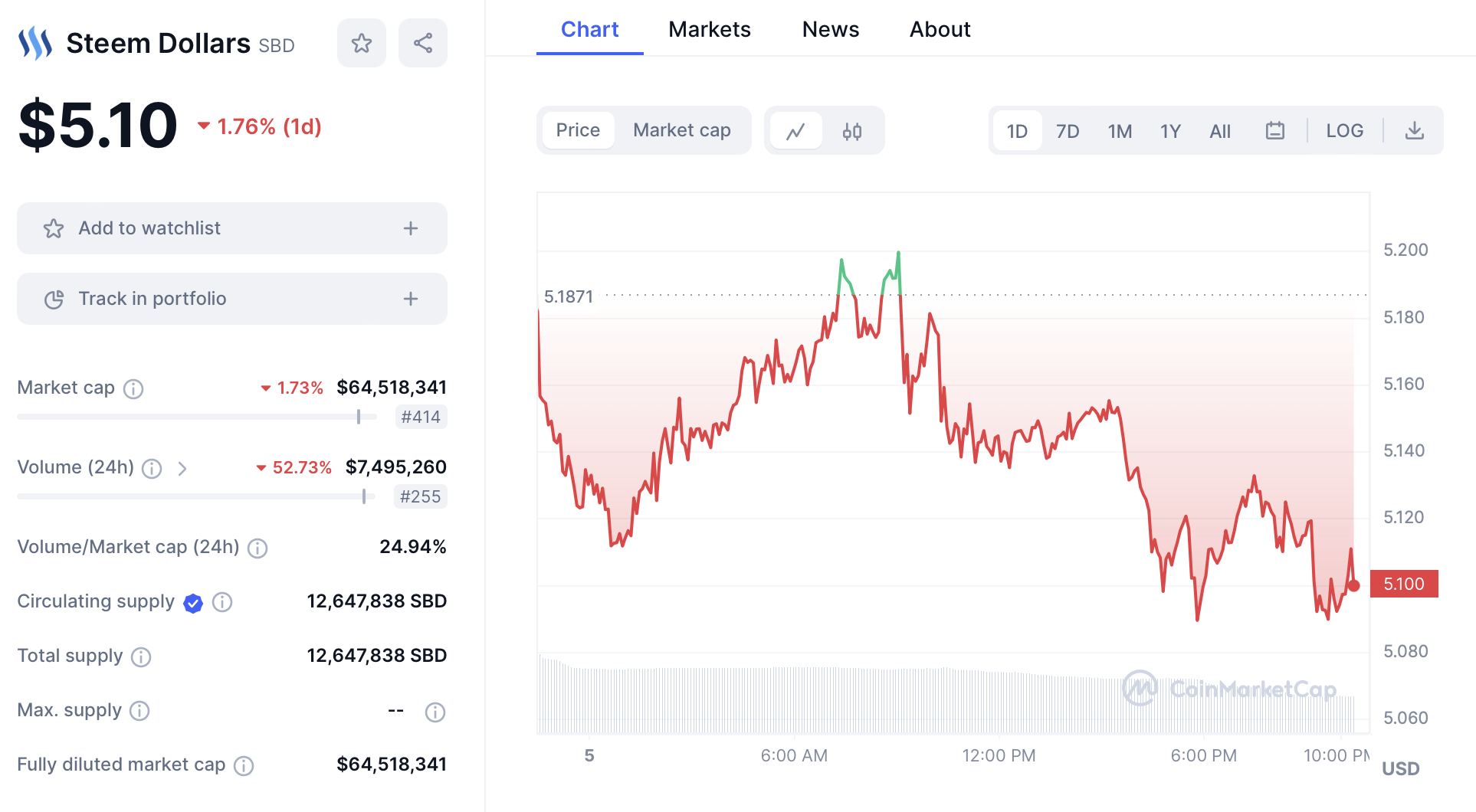
Task: Click info icon beside Circulating supply
Action: coord(222,602)
